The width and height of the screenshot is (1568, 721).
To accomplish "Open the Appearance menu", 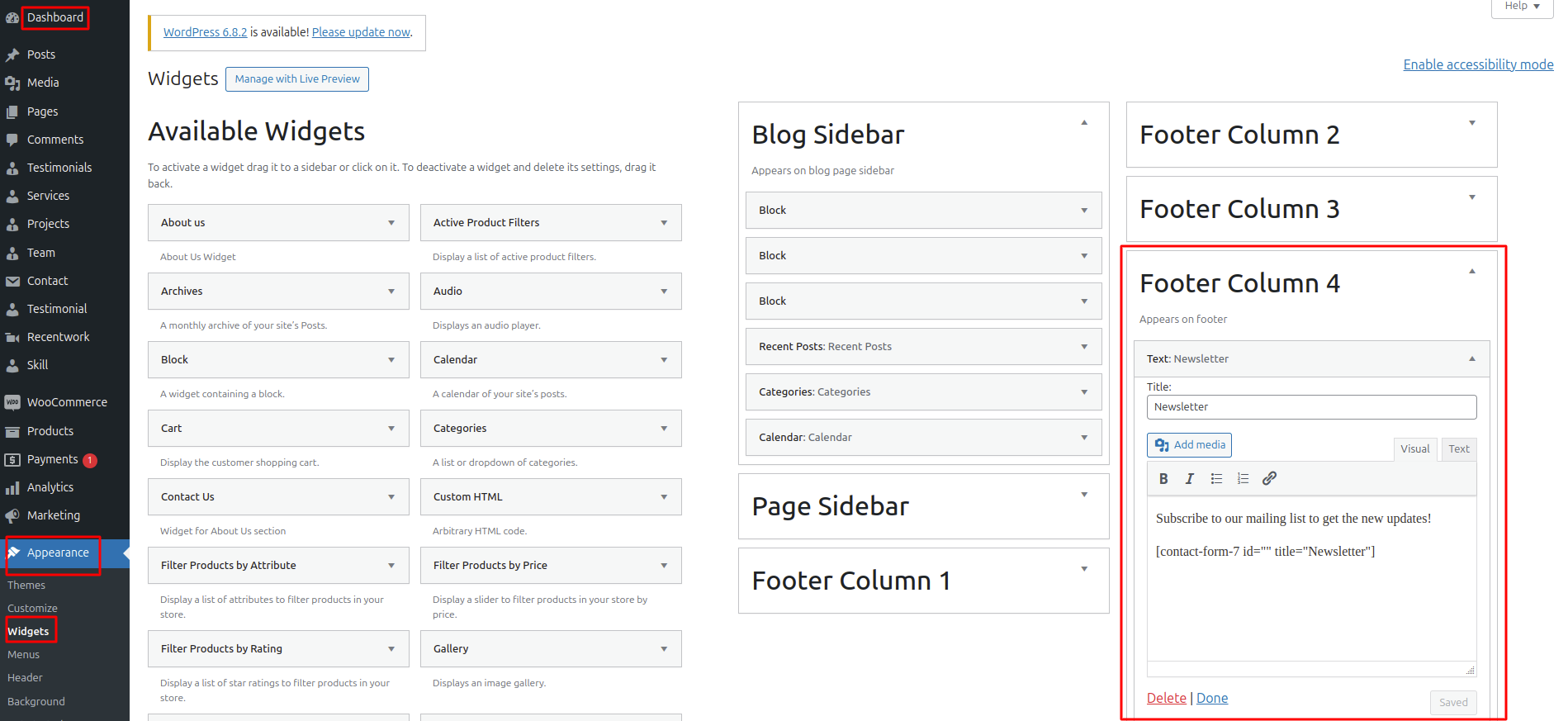I will (54, 553).
